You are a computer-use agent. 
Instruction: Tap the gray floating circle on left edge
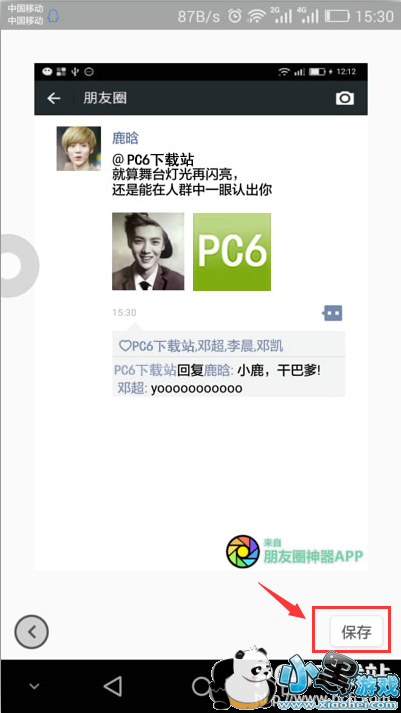[17, 266]
